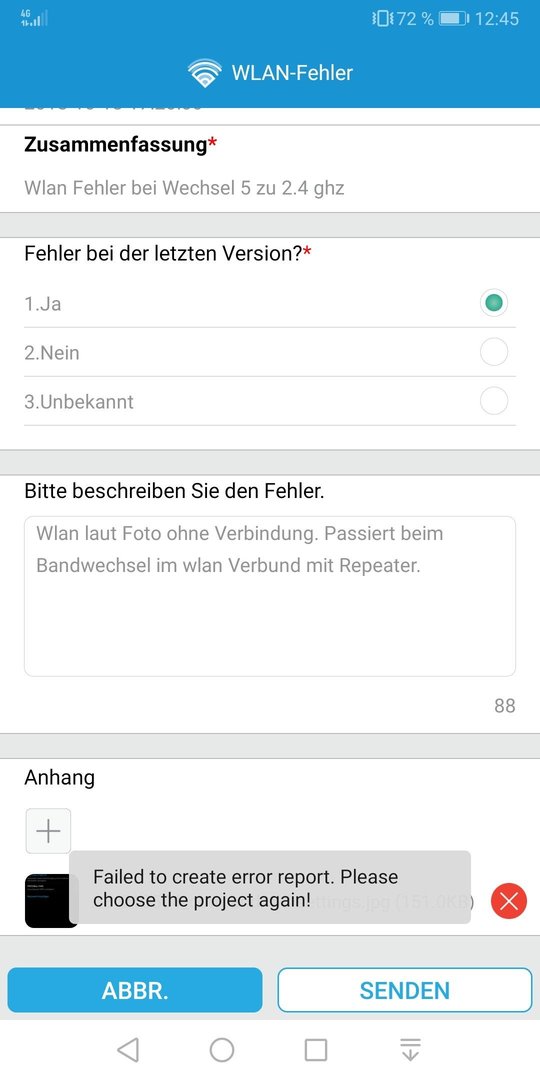Tap the Android home circle icon
Image resolution: width=540 pixels, height=1080 pixels.
click(x=222, y=1050)
